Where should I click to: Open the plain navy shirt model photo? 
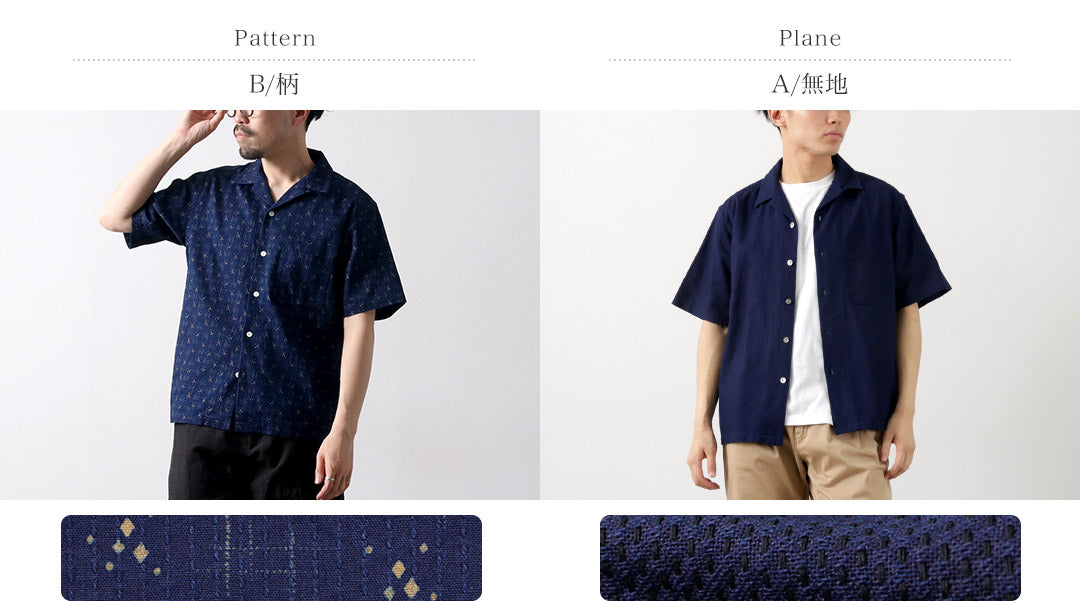tap(810, 304)
